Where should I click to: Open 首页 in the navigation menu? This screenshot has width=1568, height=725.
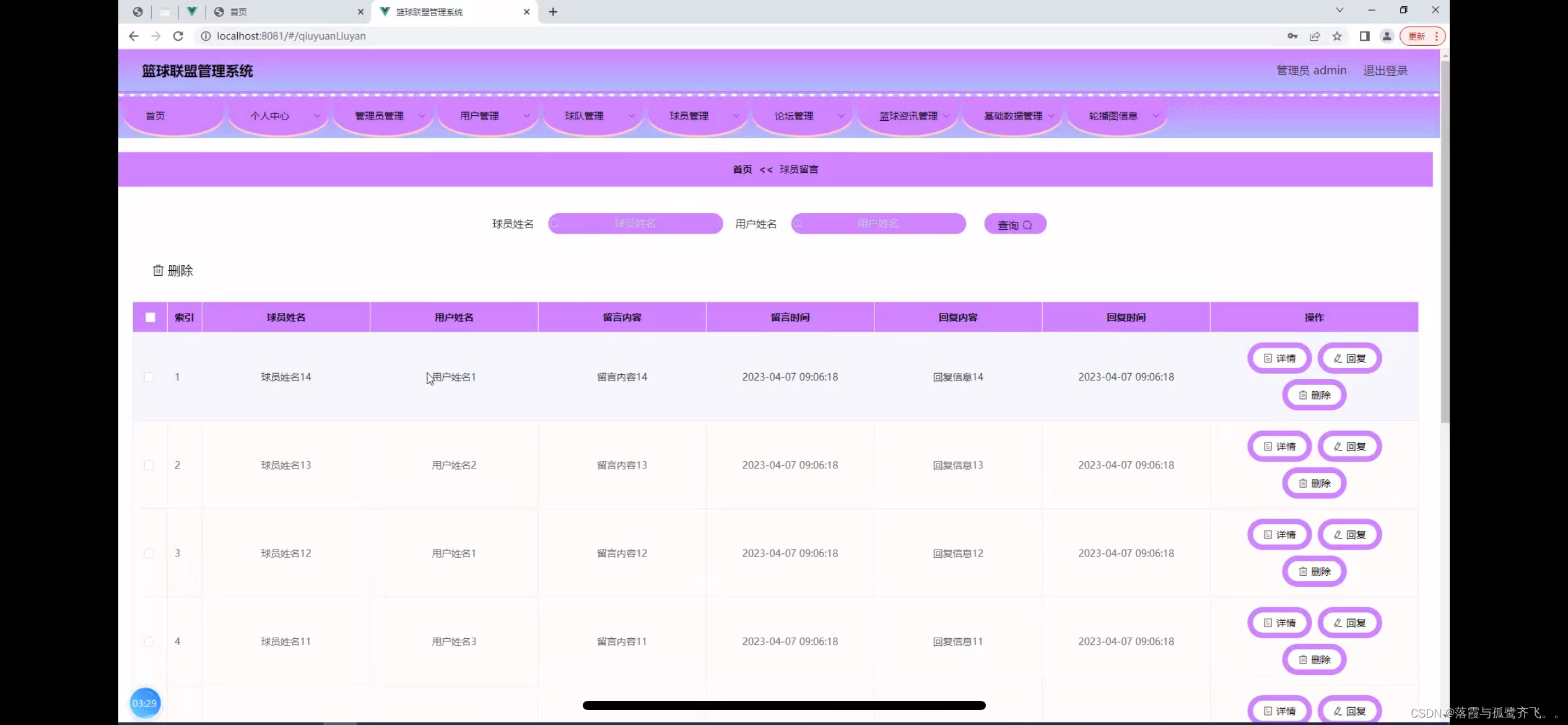[x=173, y=116]
